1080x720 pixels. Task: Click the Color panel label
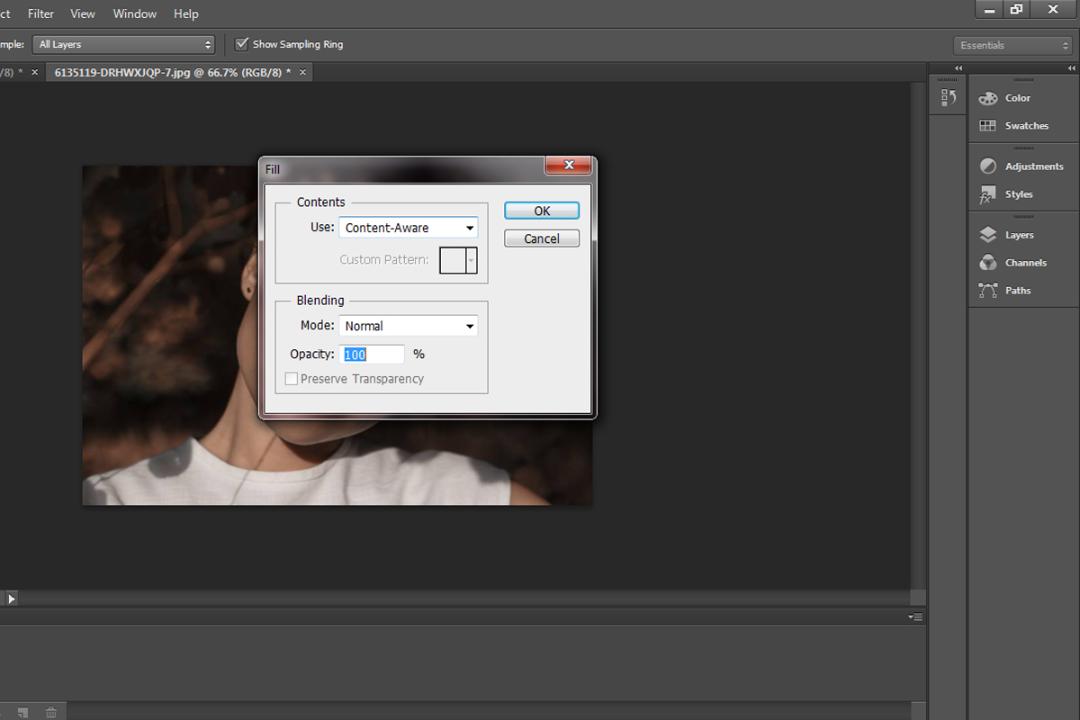(1017, 98)
